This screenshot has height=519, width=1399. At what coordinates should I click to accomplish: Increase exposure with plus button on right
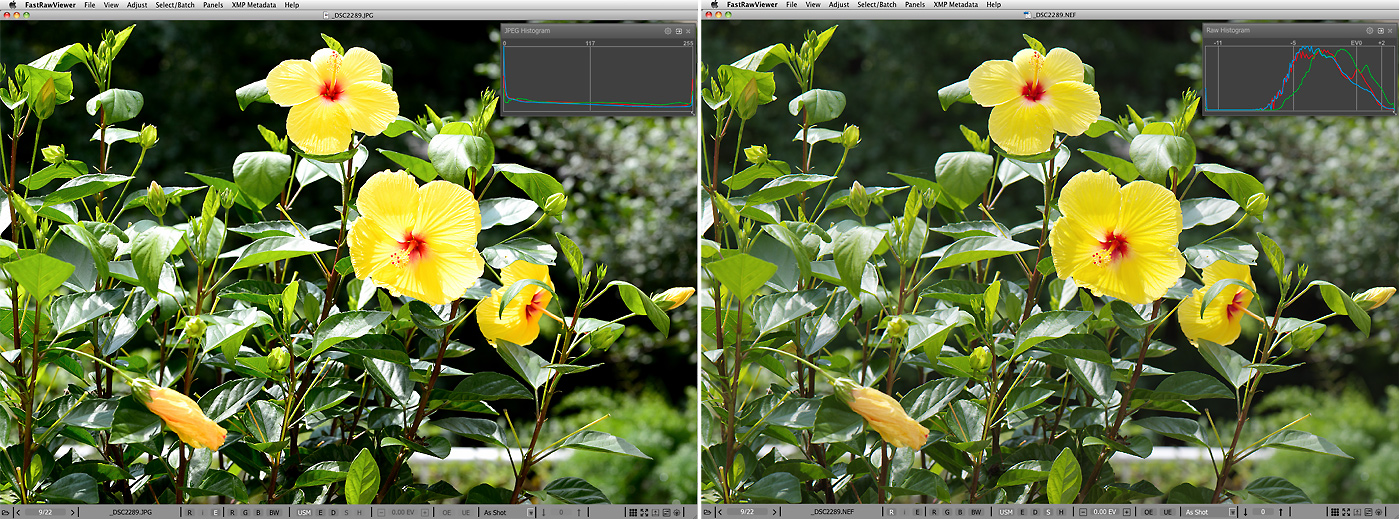(1128, 512)
